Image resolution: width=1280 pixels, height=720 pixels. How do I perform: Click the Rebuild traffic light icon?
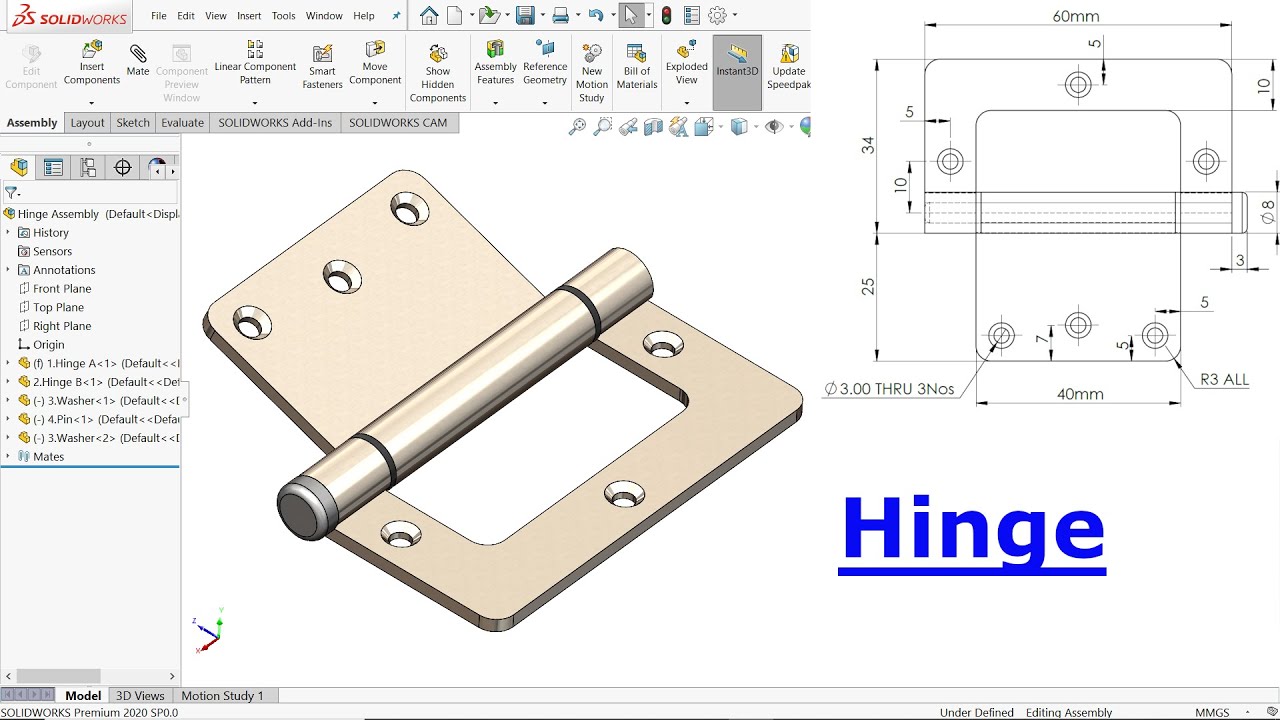tap(666, 15)
